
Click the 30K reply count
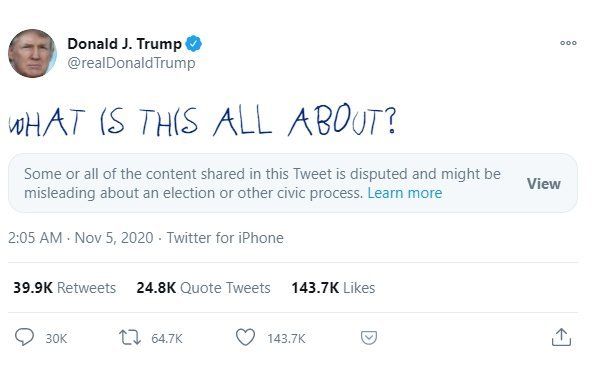tap(56, 339)
